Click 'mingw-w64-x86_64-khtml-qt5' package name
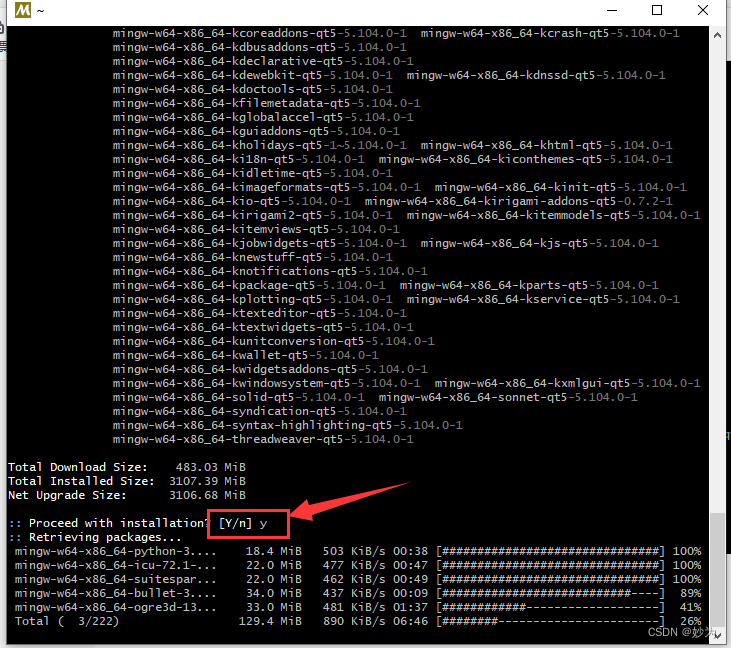731x648 pixels. (x=511, y=145)
